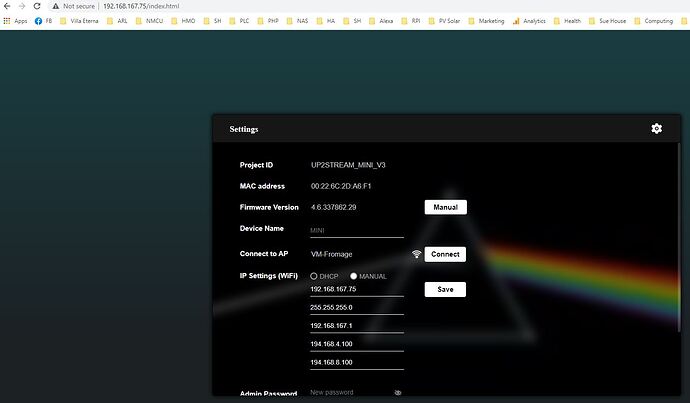690x403 pixels.
Task: Open the FB Facebook bookmark
Action: 43,21
